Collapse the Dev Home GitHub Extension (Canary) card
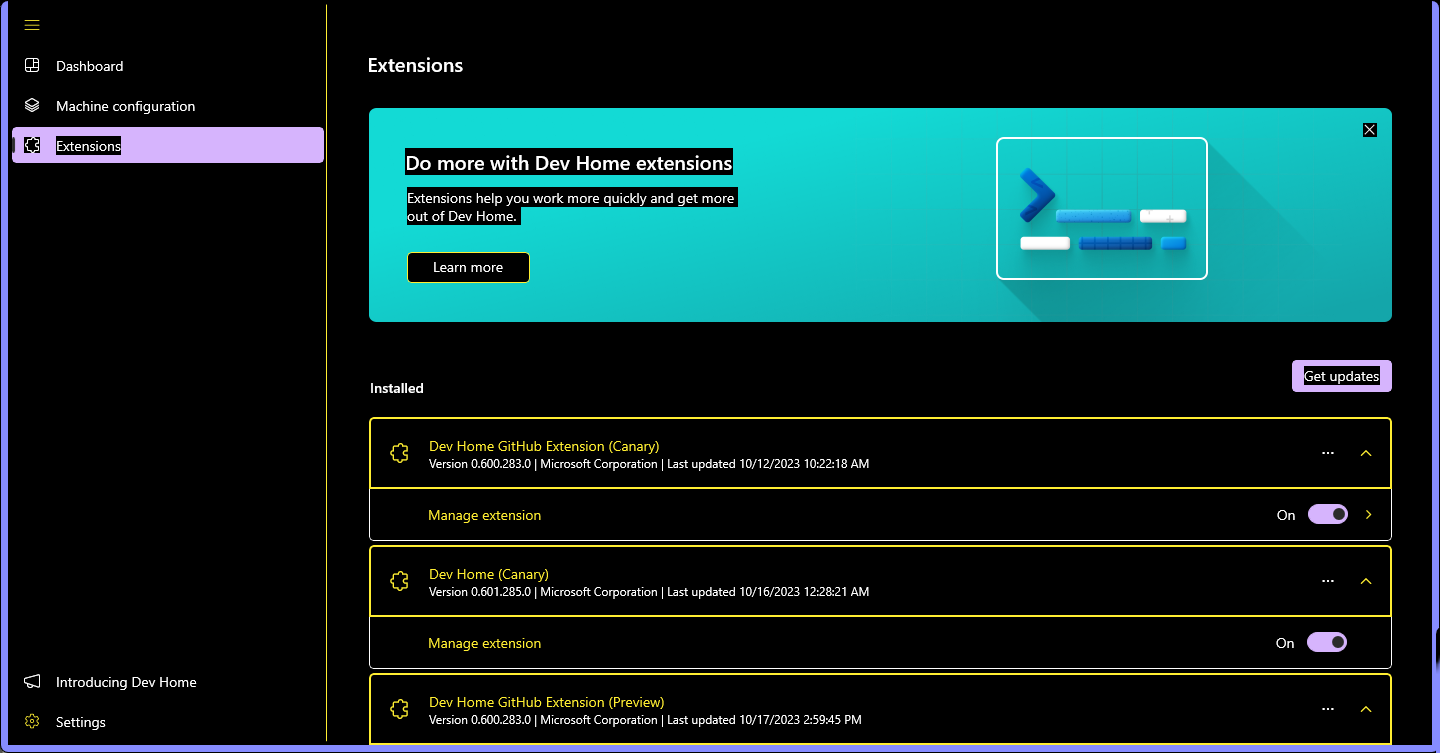The height and width of the screenshot is (753, 1440). point(1366,452)
